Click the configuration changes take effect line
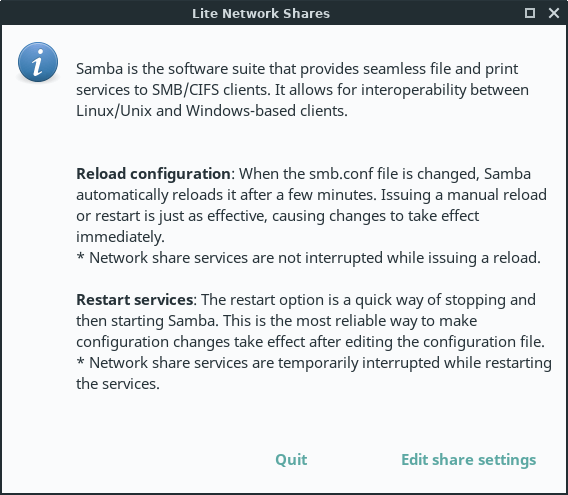Image resolution: width=568 pixels, height=495 pixels. click(310, 342)
